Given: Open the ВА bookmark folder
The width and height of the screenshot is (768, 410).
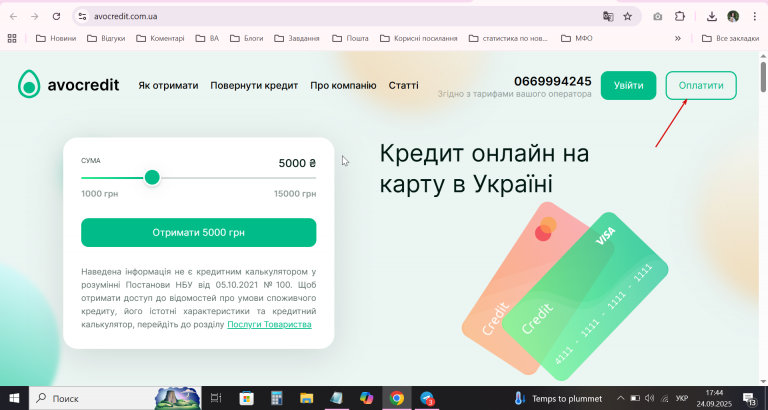Looking at the screenshot, I should tap(207, 38).
